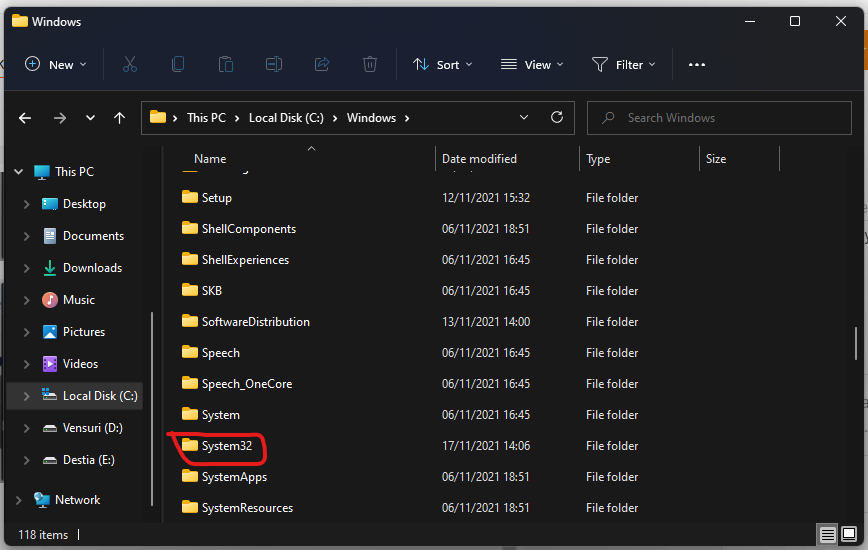Click Windows breadcrumb in address bar
868x550 pixels.
[371, 118]
